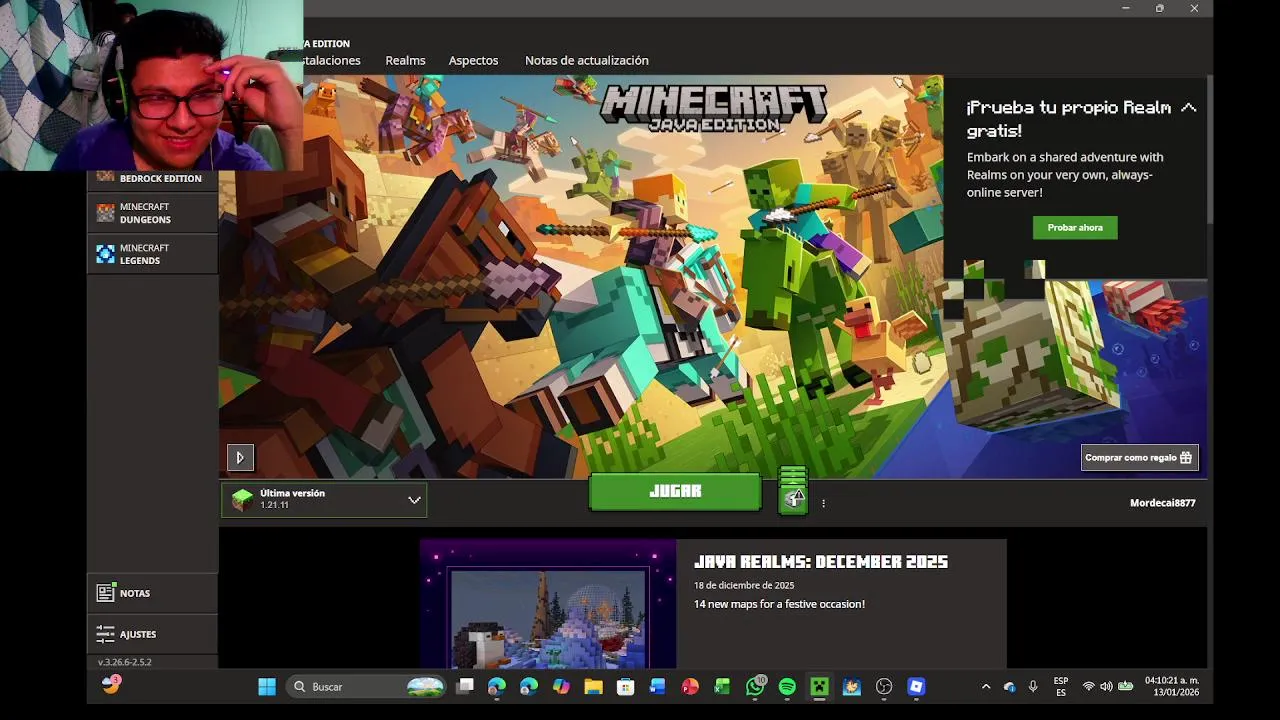Open Wi-Fi network settings in tray
Viewport: 1280px width, 720px height.
click(1088, 687)
